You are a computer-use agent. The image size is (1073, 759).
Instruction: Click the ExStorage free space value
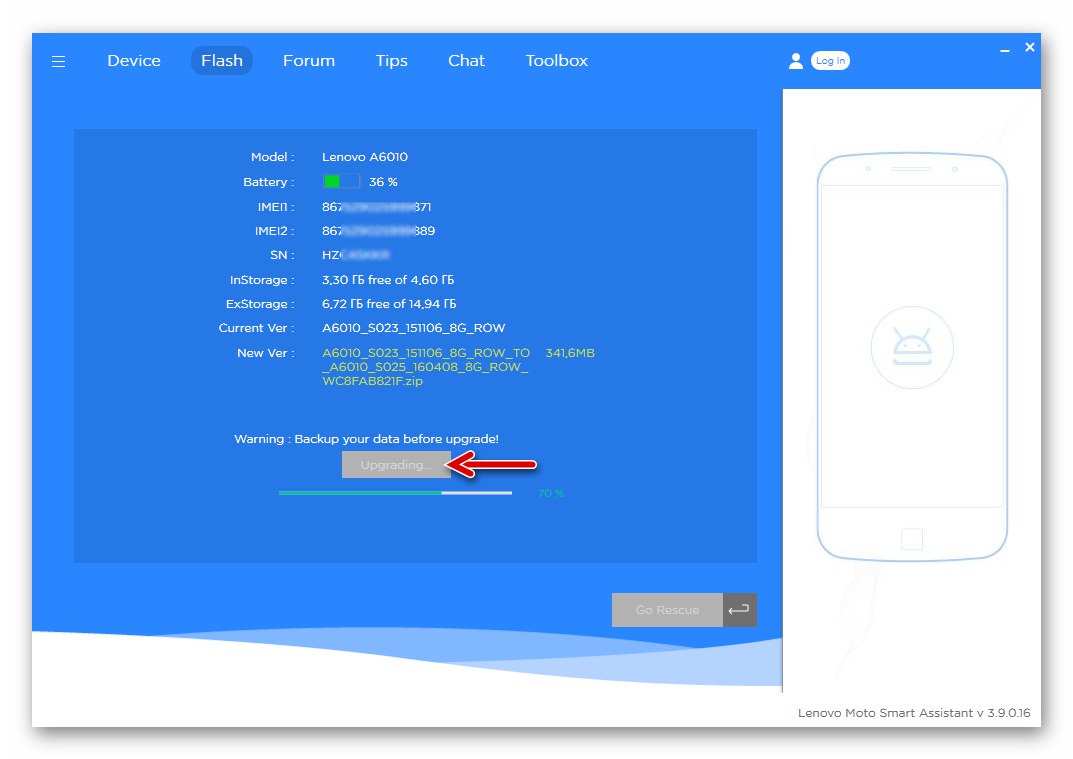389,304
